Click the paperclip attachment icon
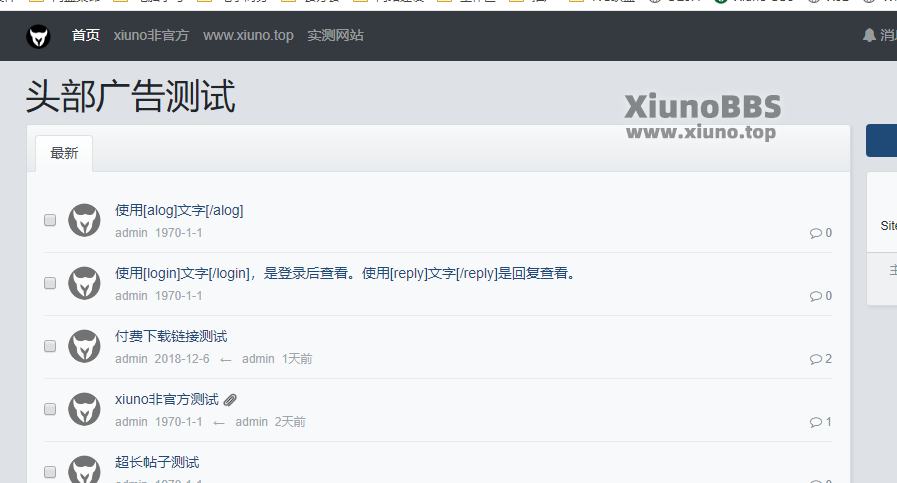This screenshot has width=897, height=483. pyautogui.click(x=230, y=399)
